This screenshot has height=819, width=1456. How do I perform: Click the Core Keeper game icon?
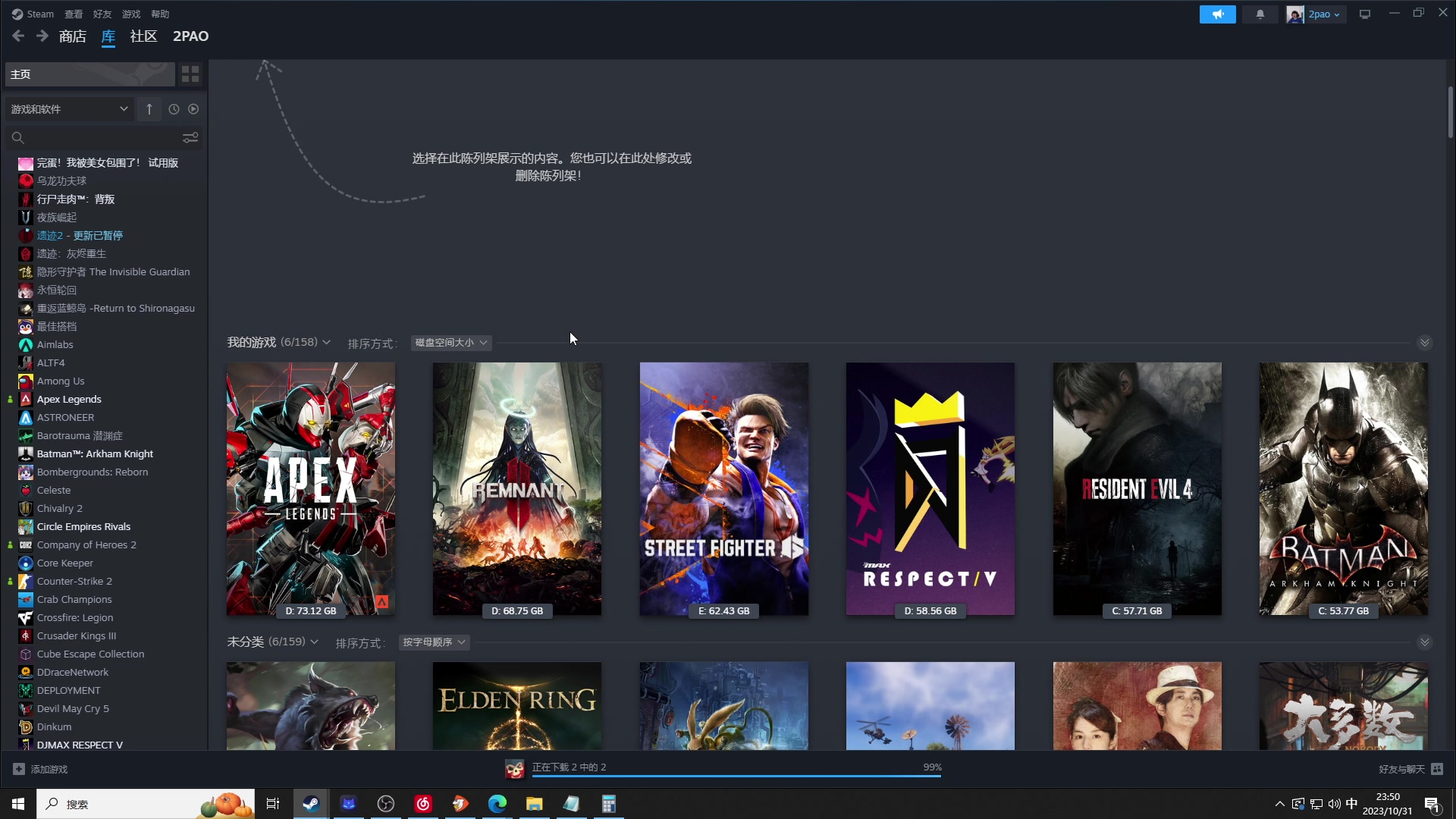26,563
